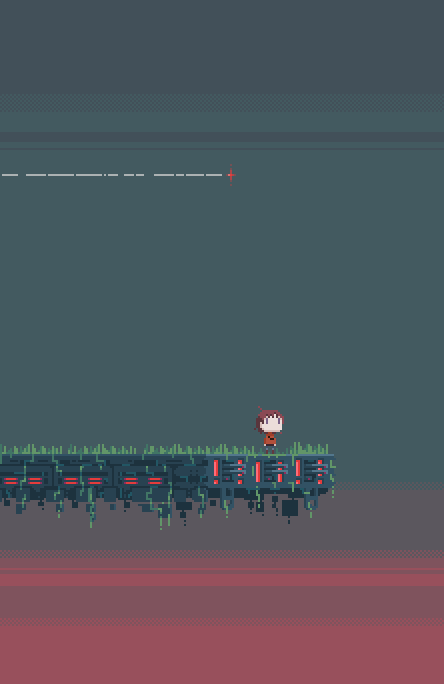Viewport: 444px width, 684px height.
Task: Click the rightmost panel's tall red bar
Action: click(x=298, y=472)
